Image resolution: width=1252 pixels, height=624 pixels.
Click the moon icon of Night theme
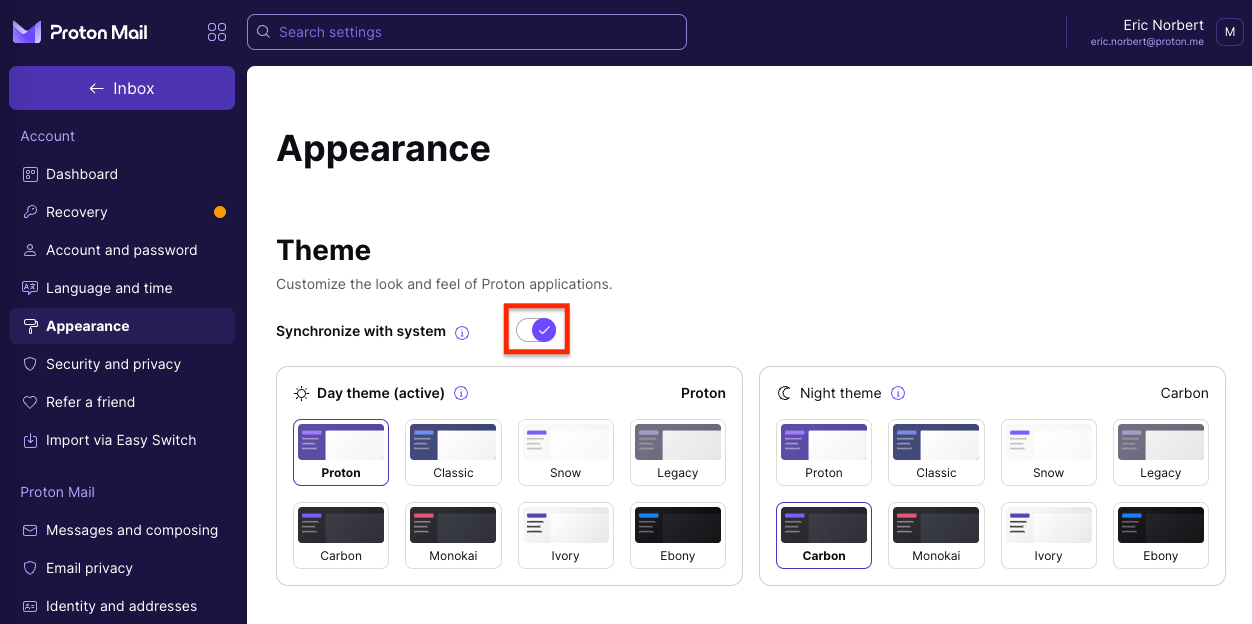coord(784,393)
